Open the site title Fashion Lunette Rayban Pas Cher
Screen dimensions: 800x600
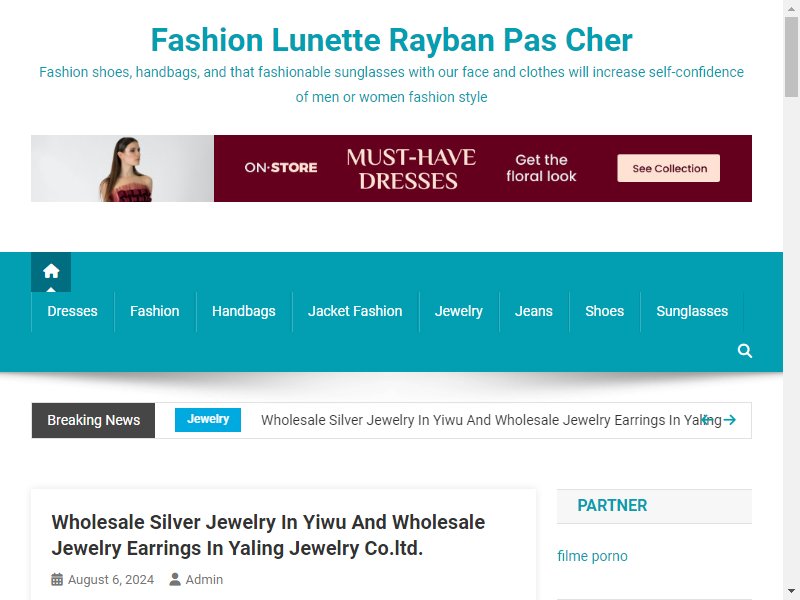pyautogui.click(x=391, y=40)
